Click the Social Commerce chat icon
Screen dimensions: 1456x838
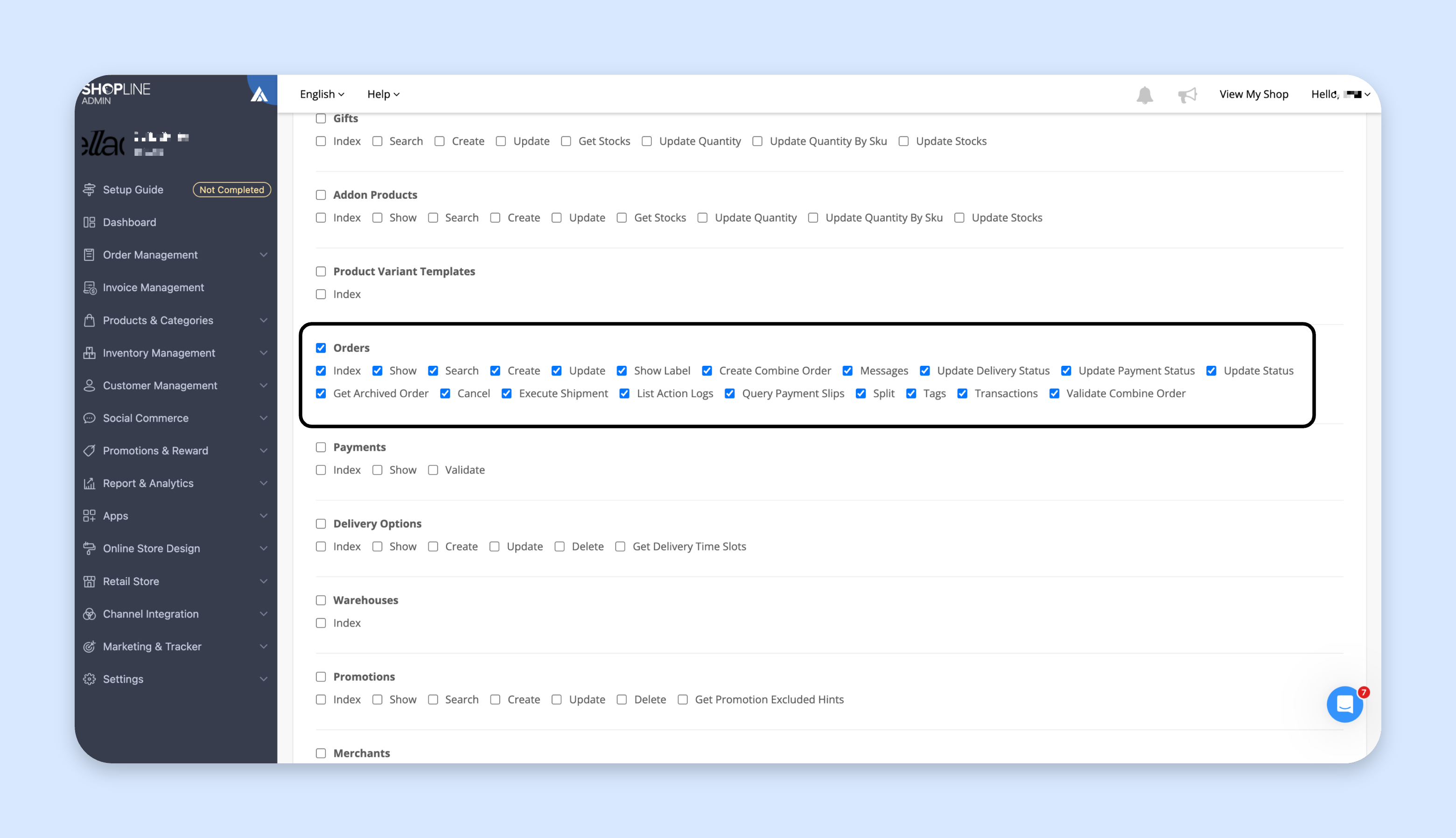click(x=89, y=419)
